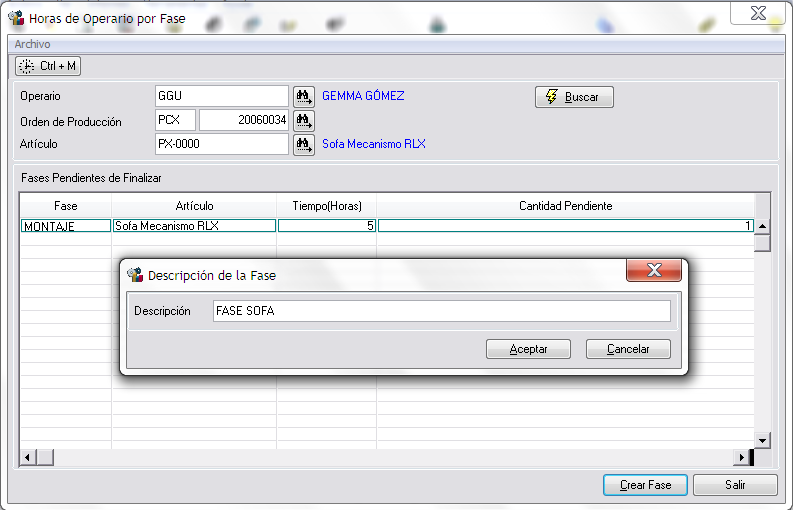793x510 pixels.
Task: Click the Horas de Operario por Fase title icon
Action: (x=17, y=18)
